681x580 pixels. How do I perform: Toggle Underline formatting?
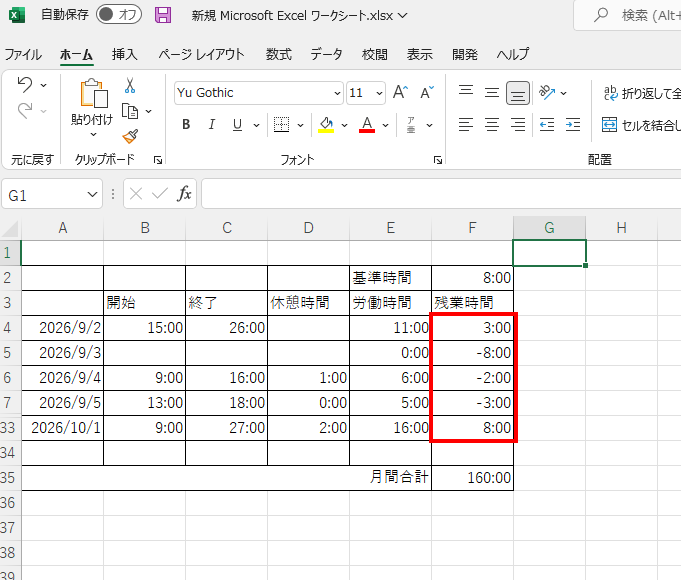237,125
